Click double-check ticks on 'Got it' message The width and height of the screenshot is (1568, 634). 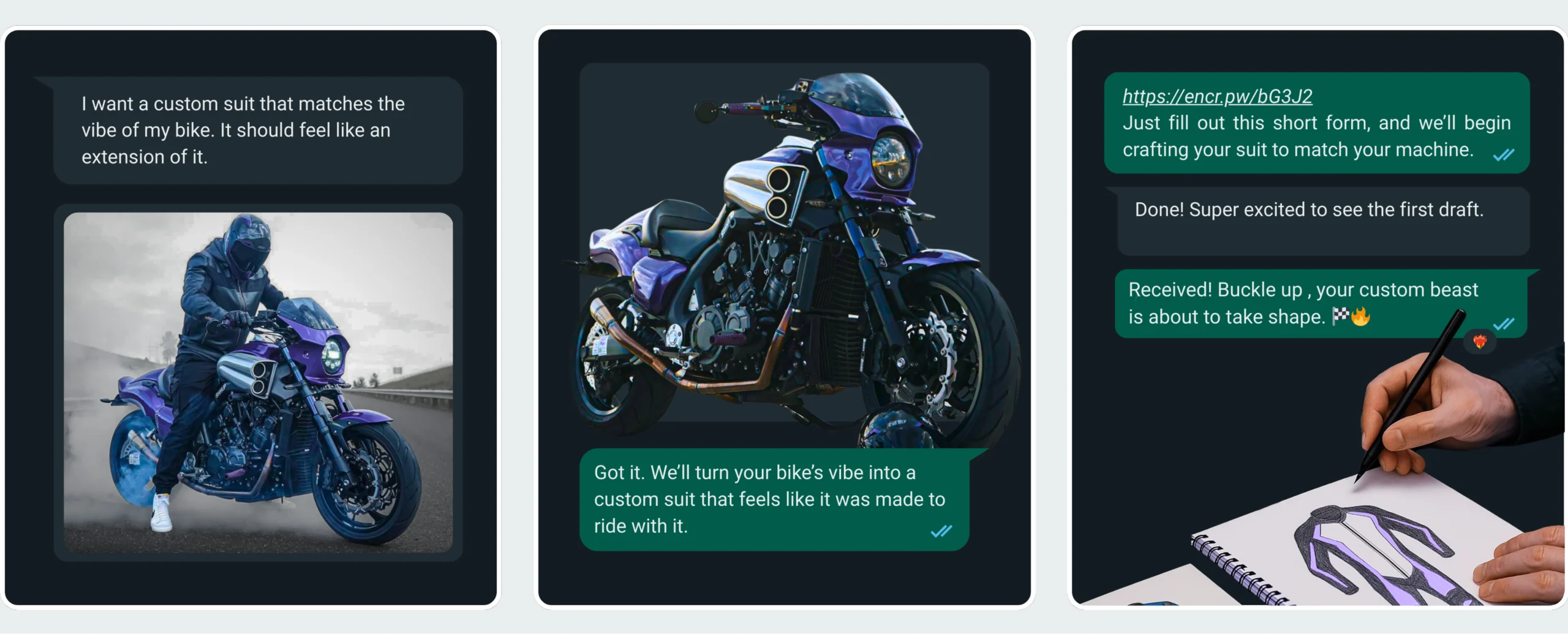(x=941, y=531)
